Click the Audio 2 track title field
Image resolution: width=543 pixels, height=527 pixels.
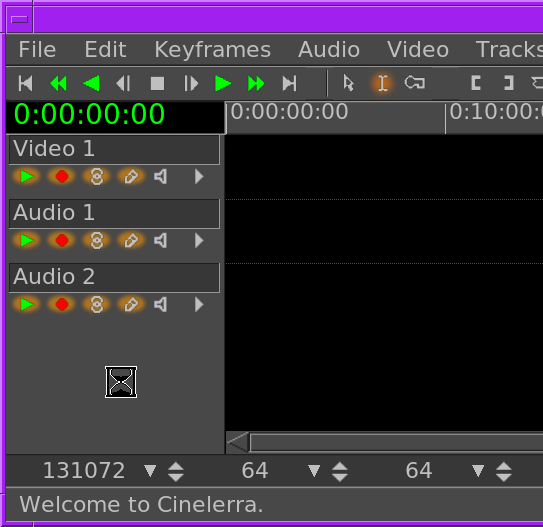coord(114,277)
